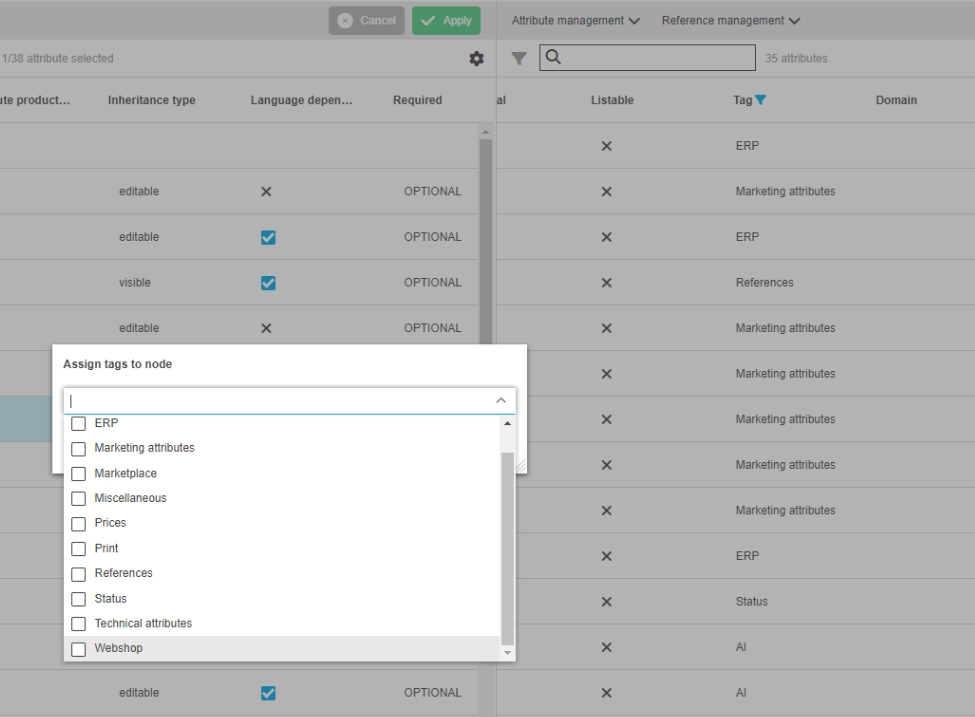Tick the Prices tag checkbox

(79, 524)
